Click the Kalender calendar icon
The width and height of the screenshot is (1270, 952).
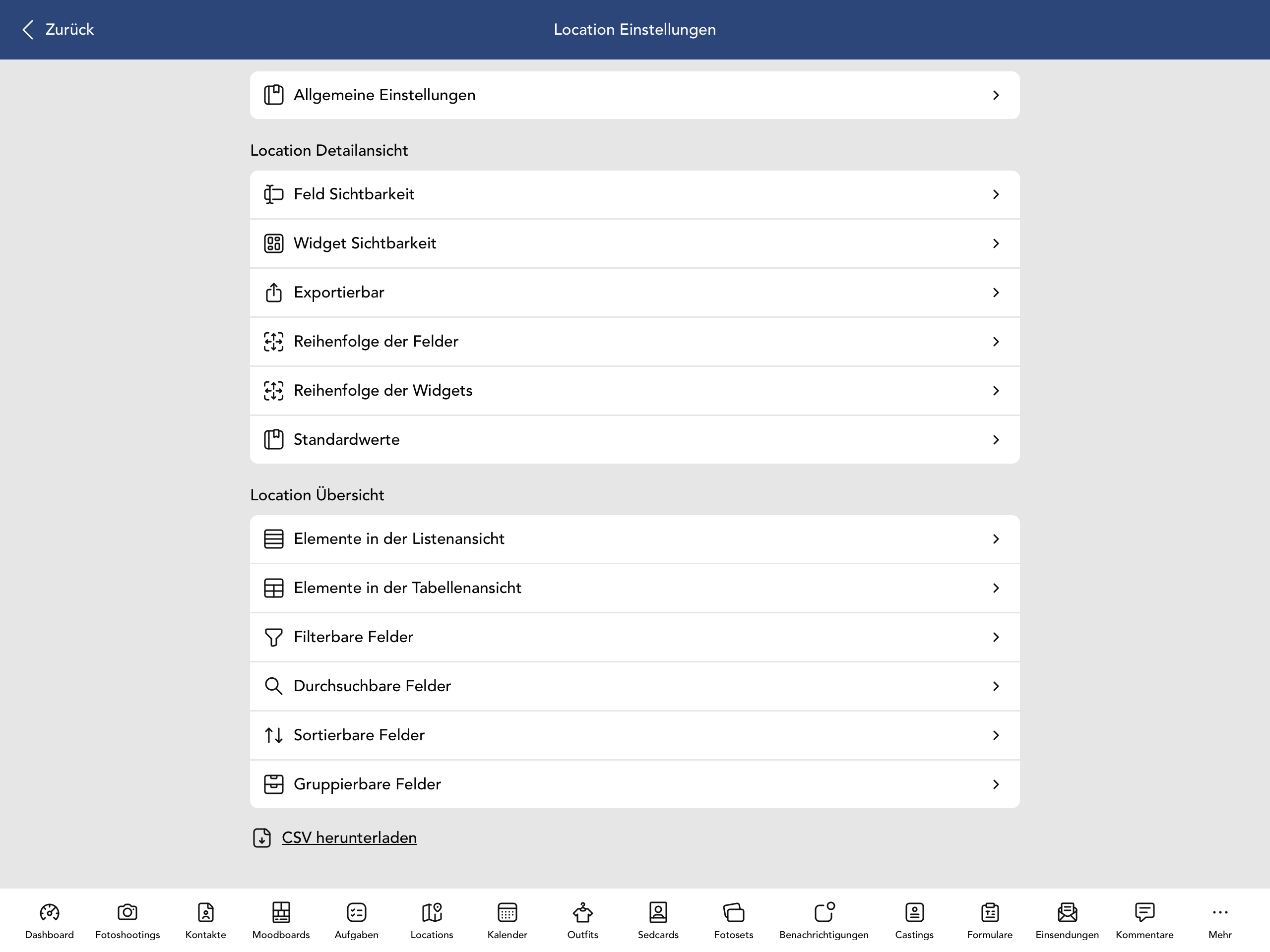pos(507,912)
